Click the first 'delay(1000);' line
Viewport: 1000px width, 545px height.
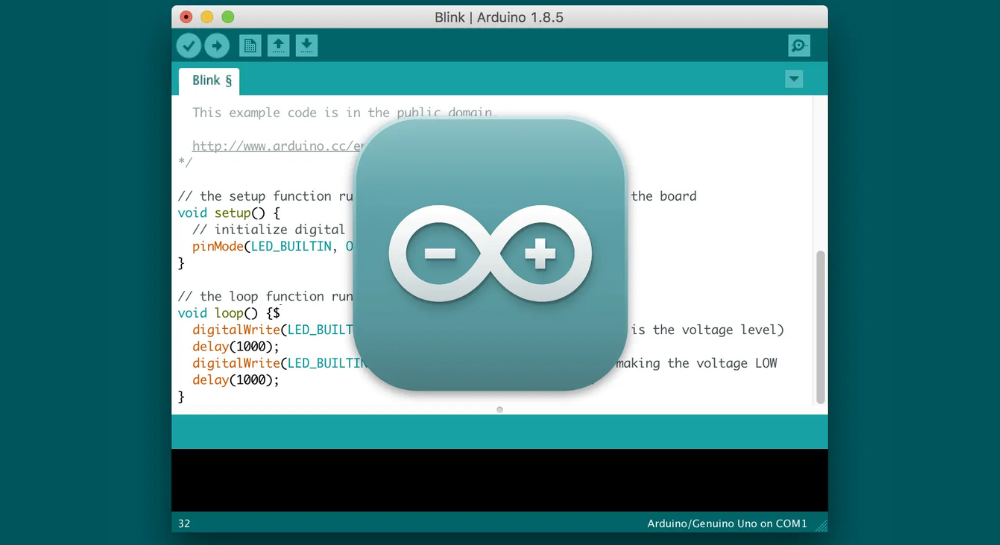(x=236, y=347)
